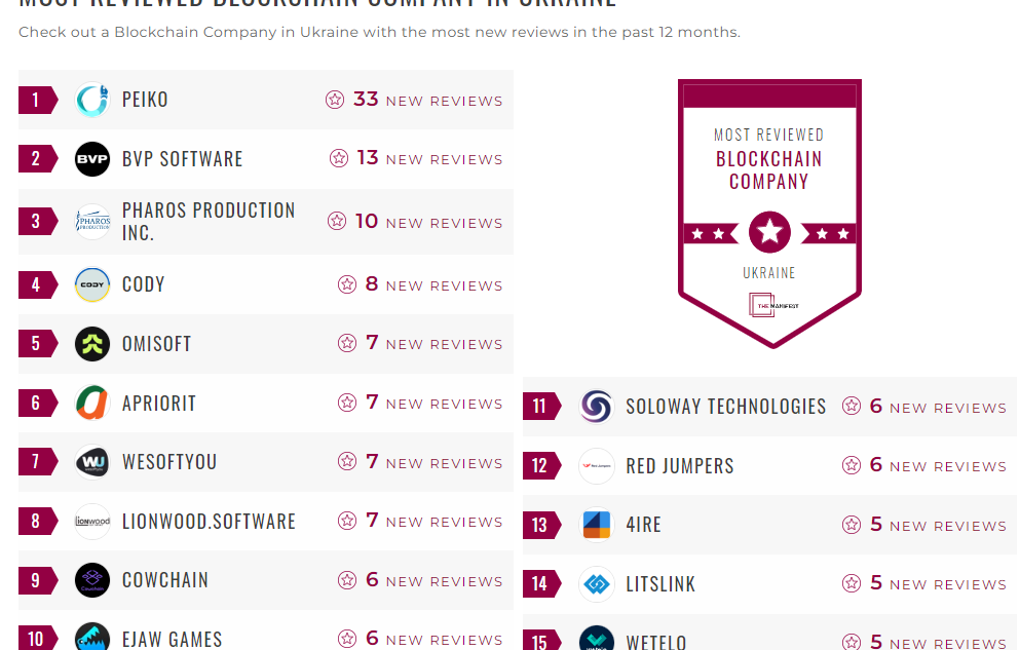Screen dimensions: 1020x650
Task: Click BVP Software's 13 new reviews text
Action: (429, 158)
